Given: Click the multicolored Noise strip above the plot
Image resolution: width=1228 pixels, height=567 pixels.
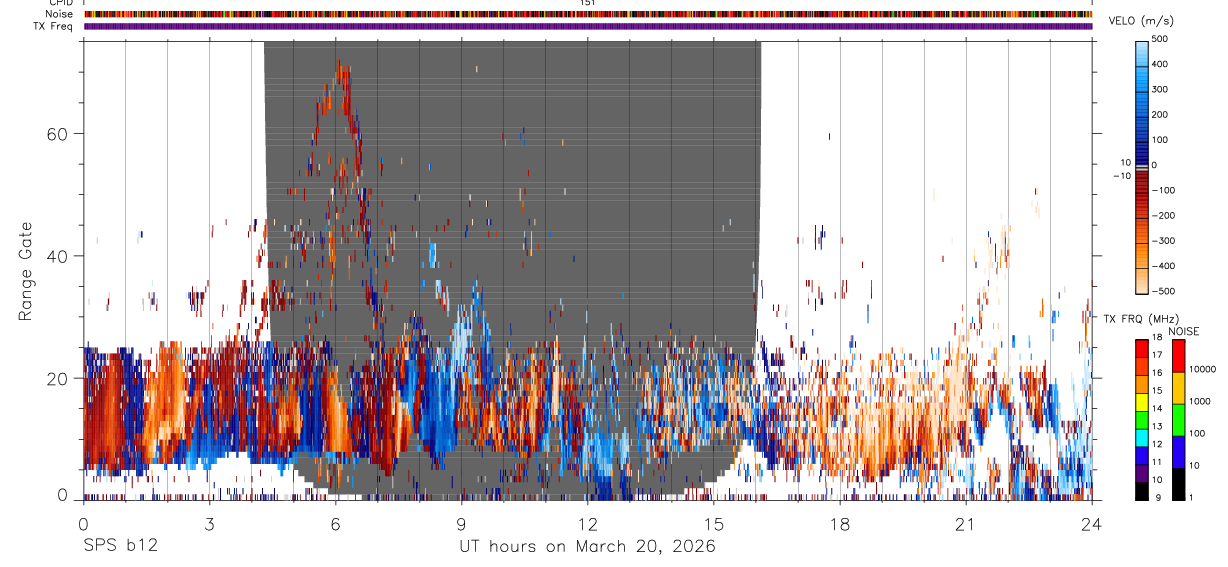Looking at the screenshot, I should click(588, 14).
